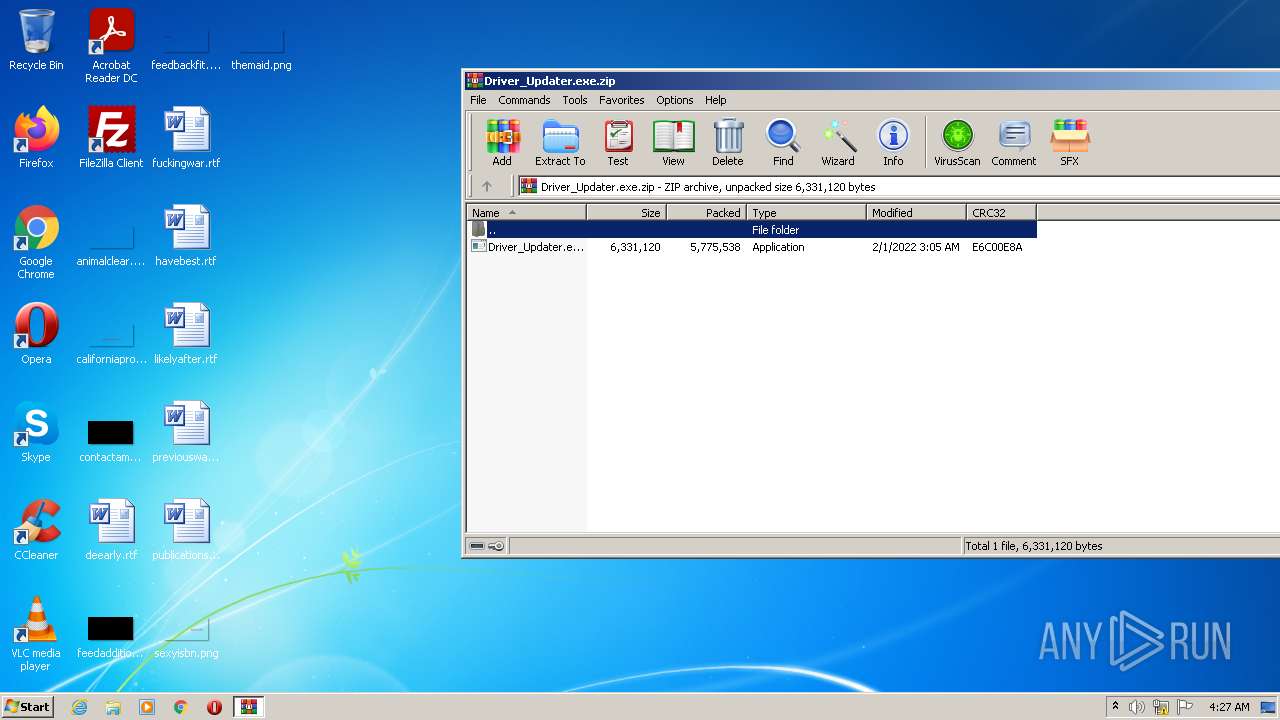
Task: Click the packed size 5,775,538 cell
Action: tap(715, 247)
